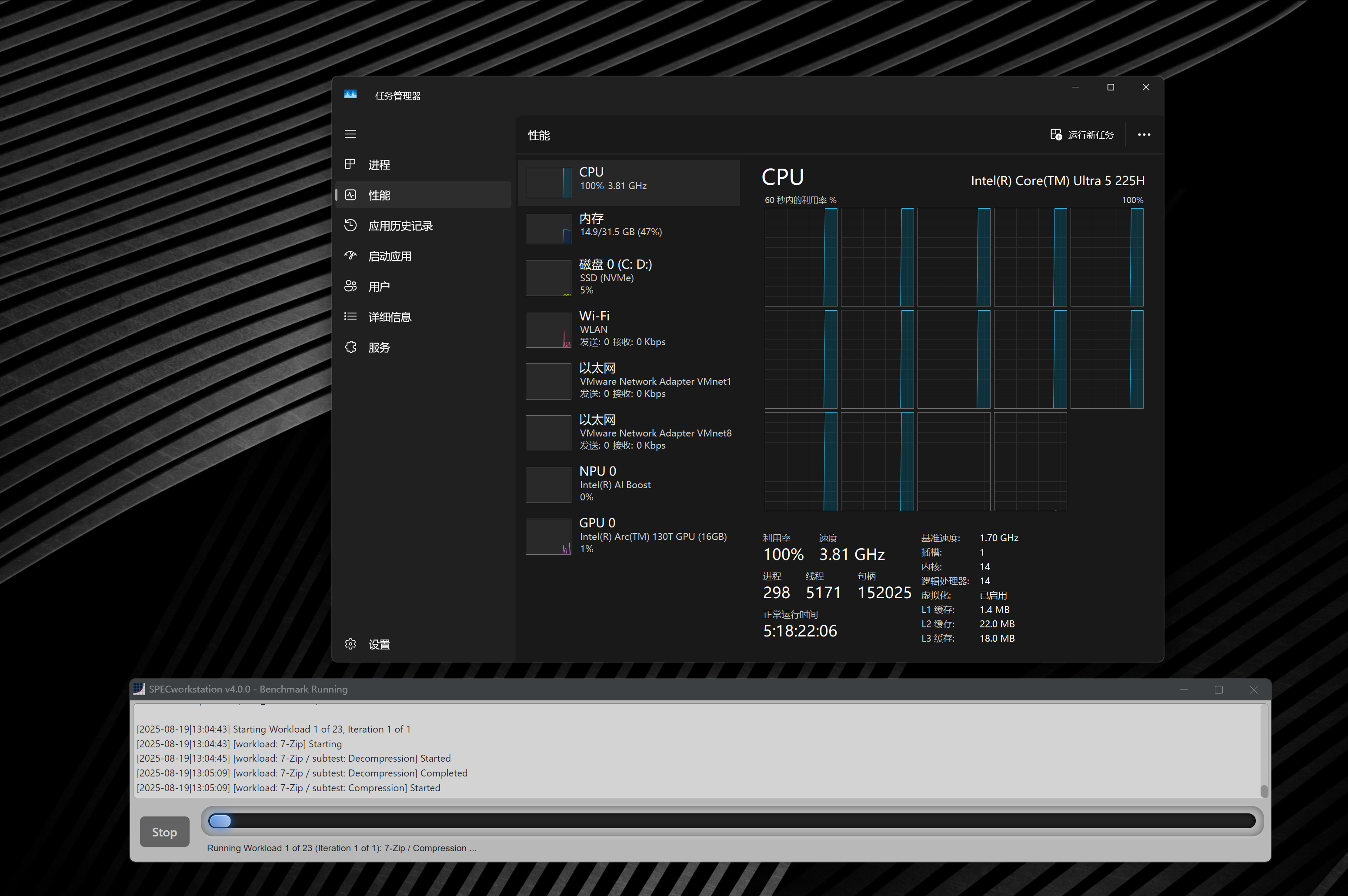Click the 5171 threads value
1348x896 pixels.
pos(824,593)
